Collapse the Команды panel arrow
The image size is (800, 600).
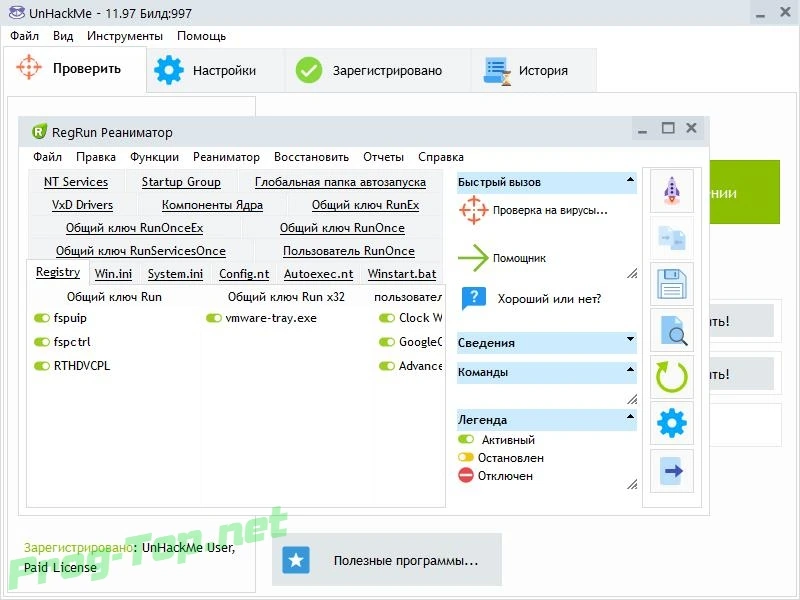pyautogui.click(x=630, y=369)
